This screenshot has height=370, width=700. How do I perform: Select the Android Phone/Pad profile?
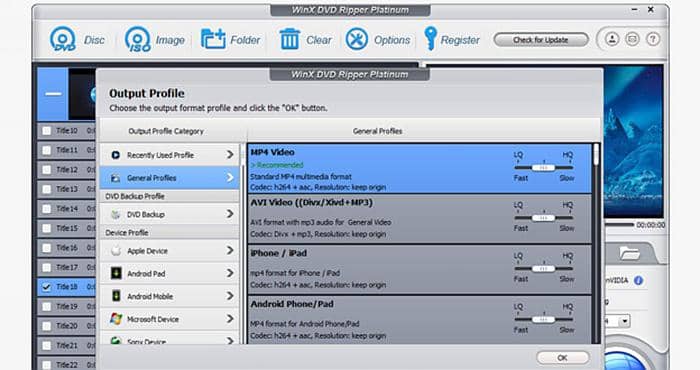pyautogui.click(x=420, y=320)
